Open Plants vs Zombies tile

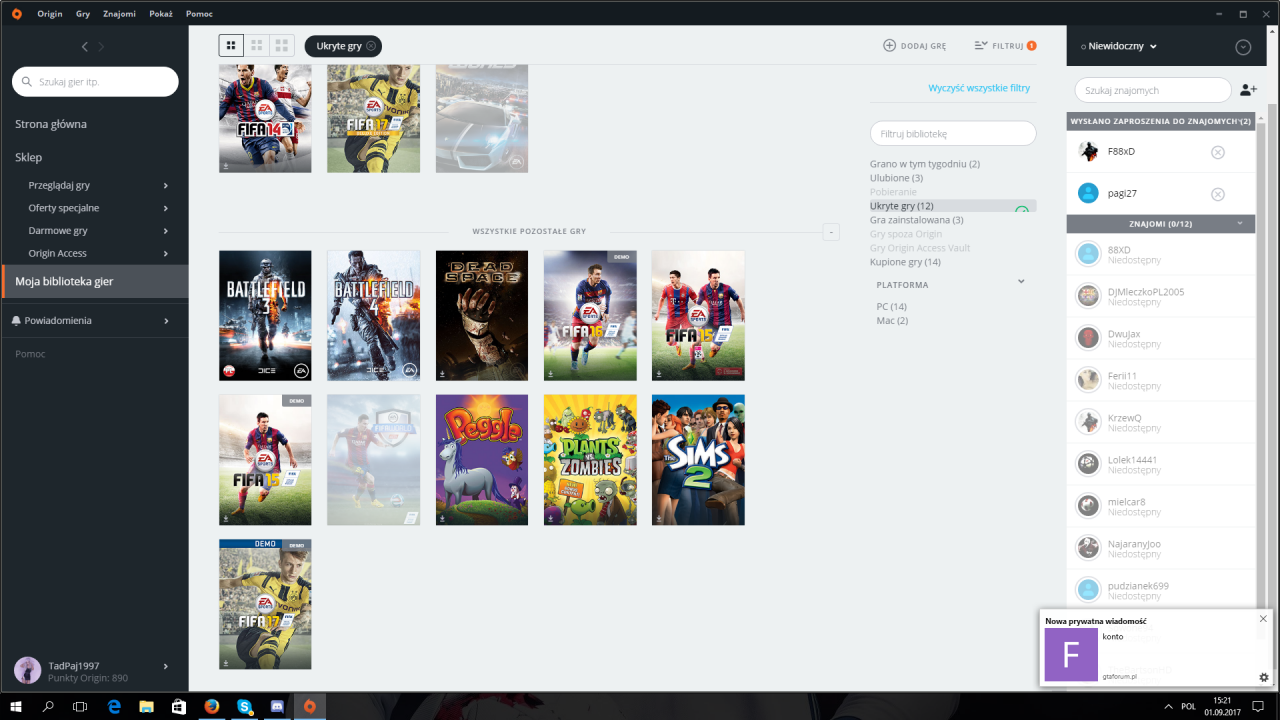point(590,459)
